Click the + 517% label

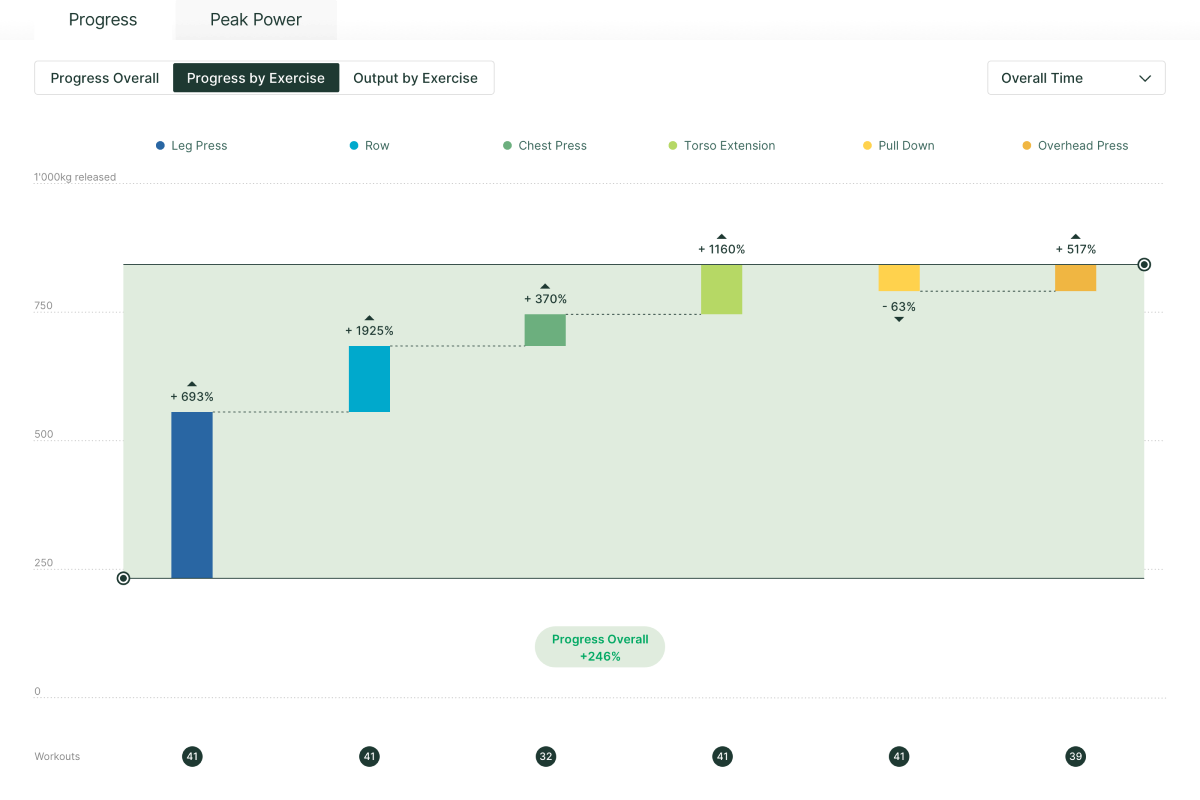(1076, 249)
